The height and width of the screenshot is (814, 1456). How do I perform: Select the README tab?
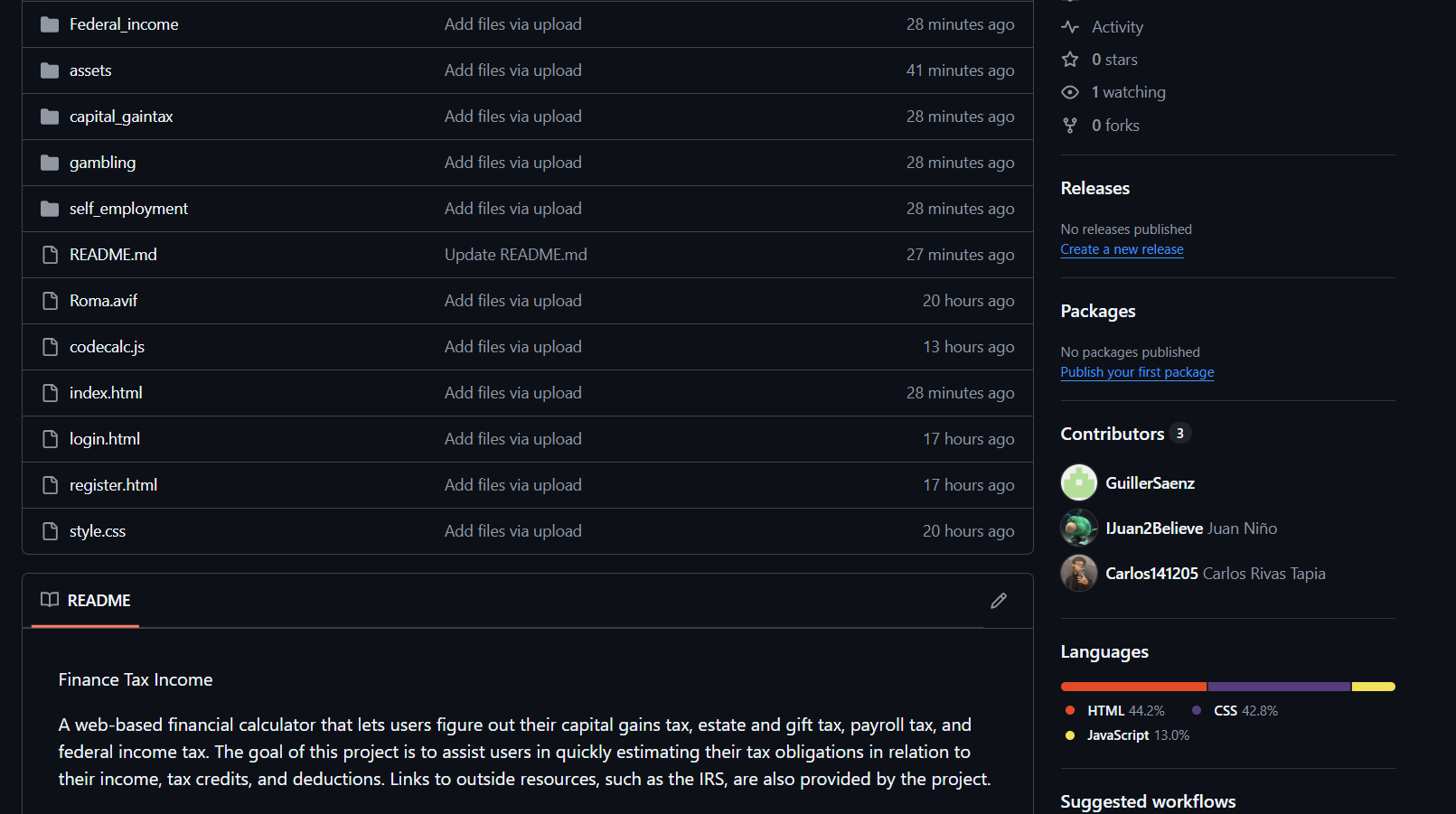86,601
